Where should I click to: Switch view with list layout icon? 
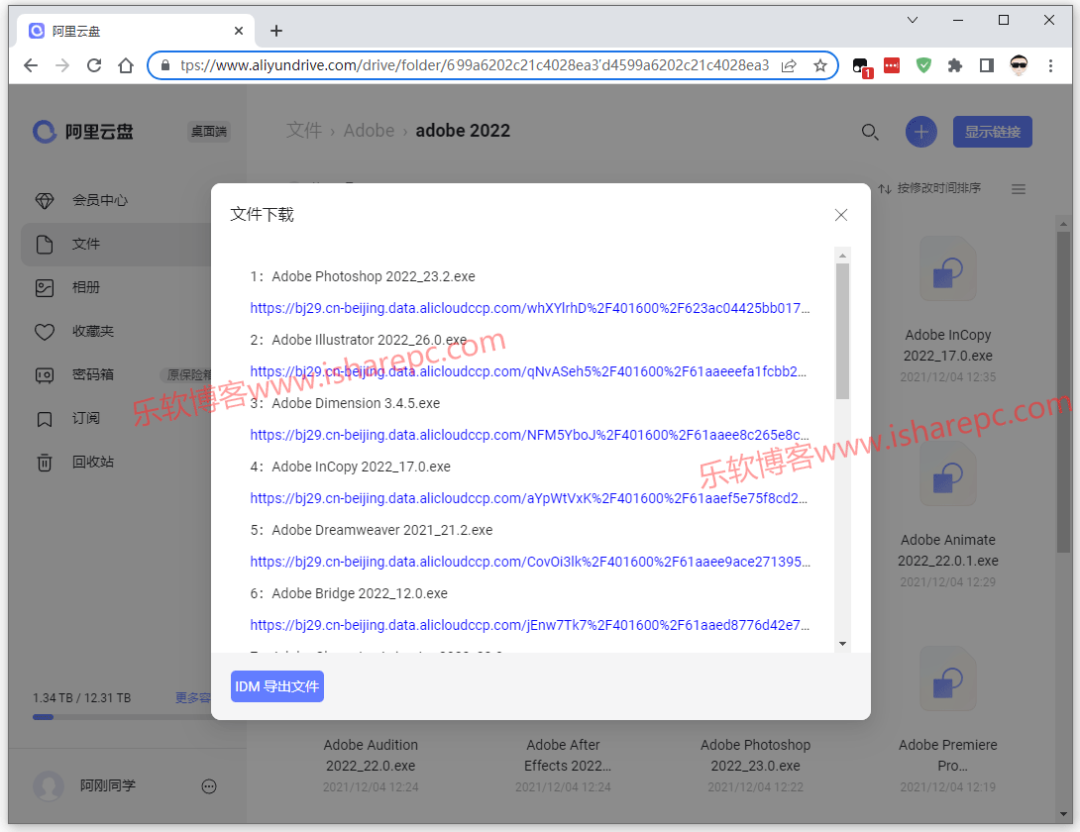pyautogui.click(x=1018, y=189)
